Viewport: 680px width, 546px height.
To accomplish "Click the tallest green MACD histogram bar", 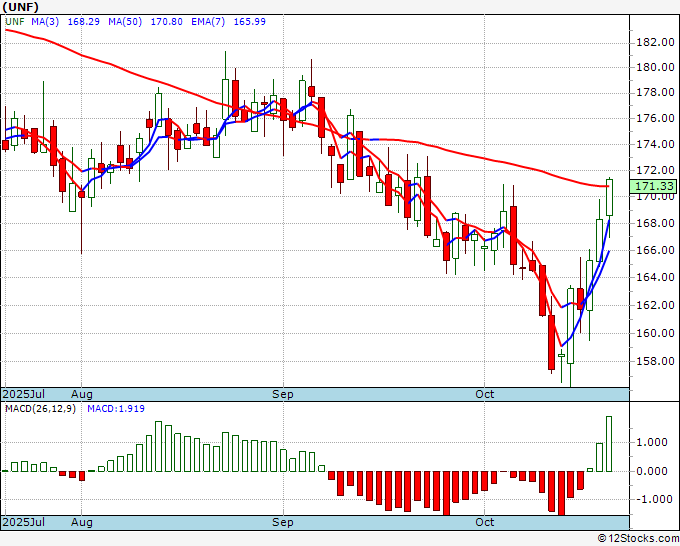I will (609, 444).
